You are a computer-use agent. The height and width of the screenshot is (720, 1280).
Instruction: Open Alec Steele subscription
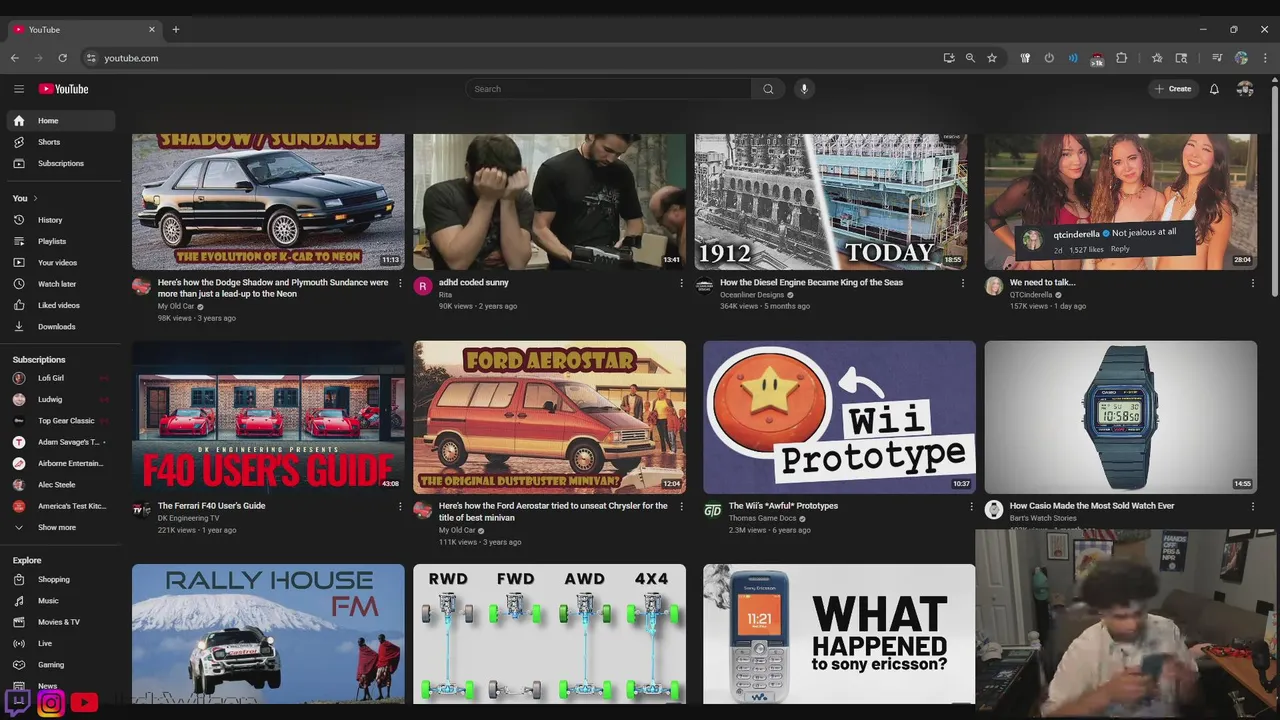coord(60,485)
